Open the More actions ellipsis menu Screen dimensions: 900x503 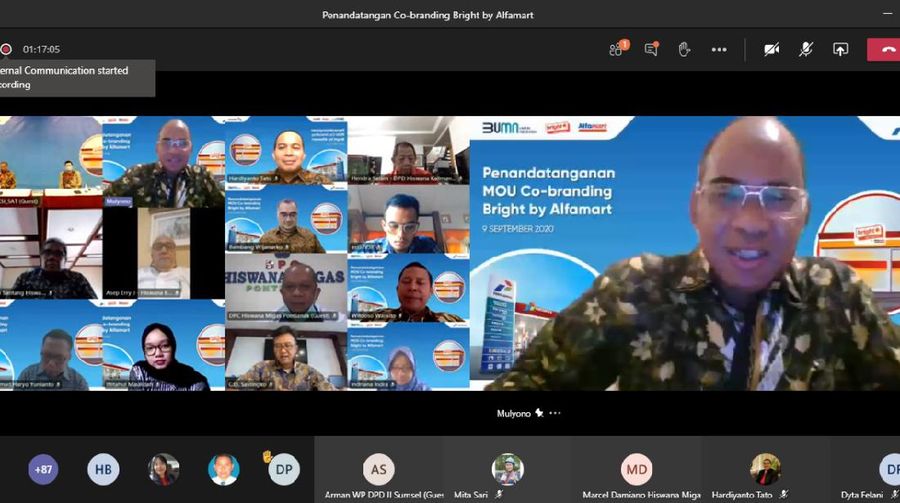[719, 49]
